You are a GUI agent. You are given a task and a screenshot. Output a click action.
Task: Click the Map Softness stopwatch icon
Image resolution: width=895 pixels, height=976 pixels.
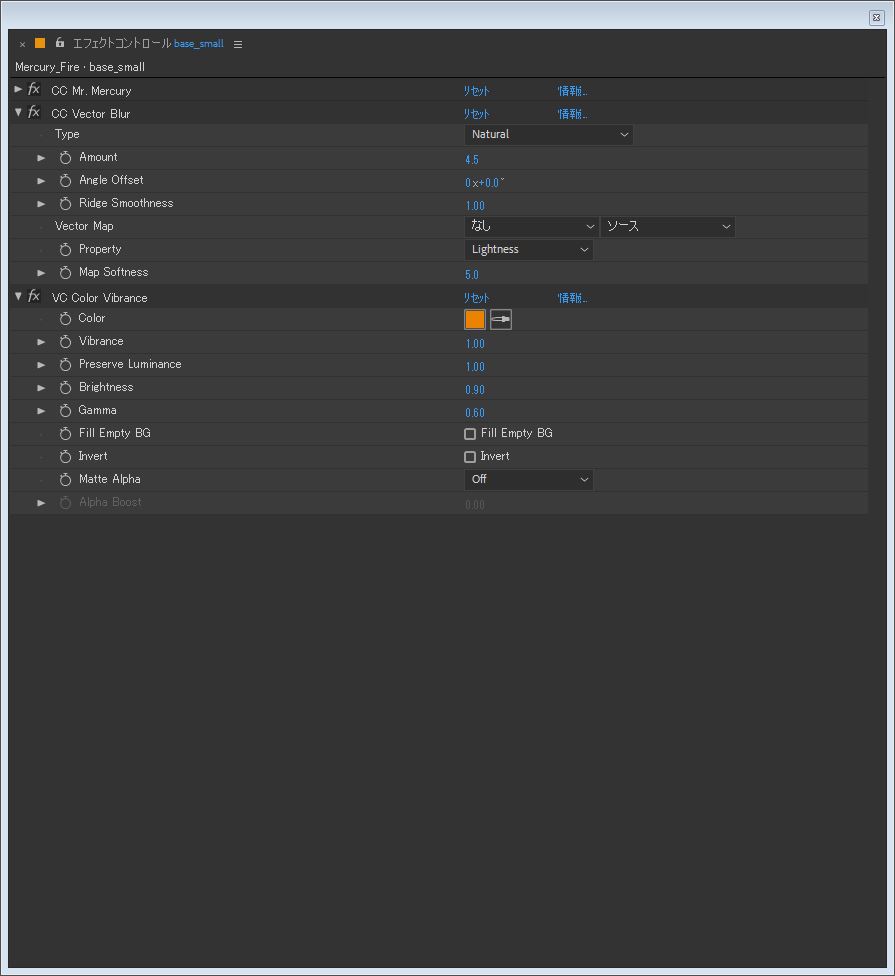65,273
